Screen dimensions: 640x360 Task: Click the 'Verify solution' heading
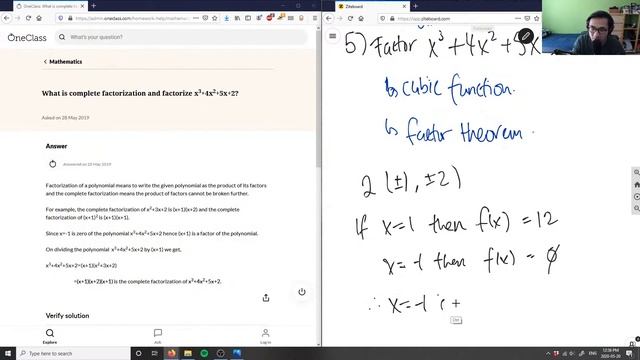[x=67, y=316]
